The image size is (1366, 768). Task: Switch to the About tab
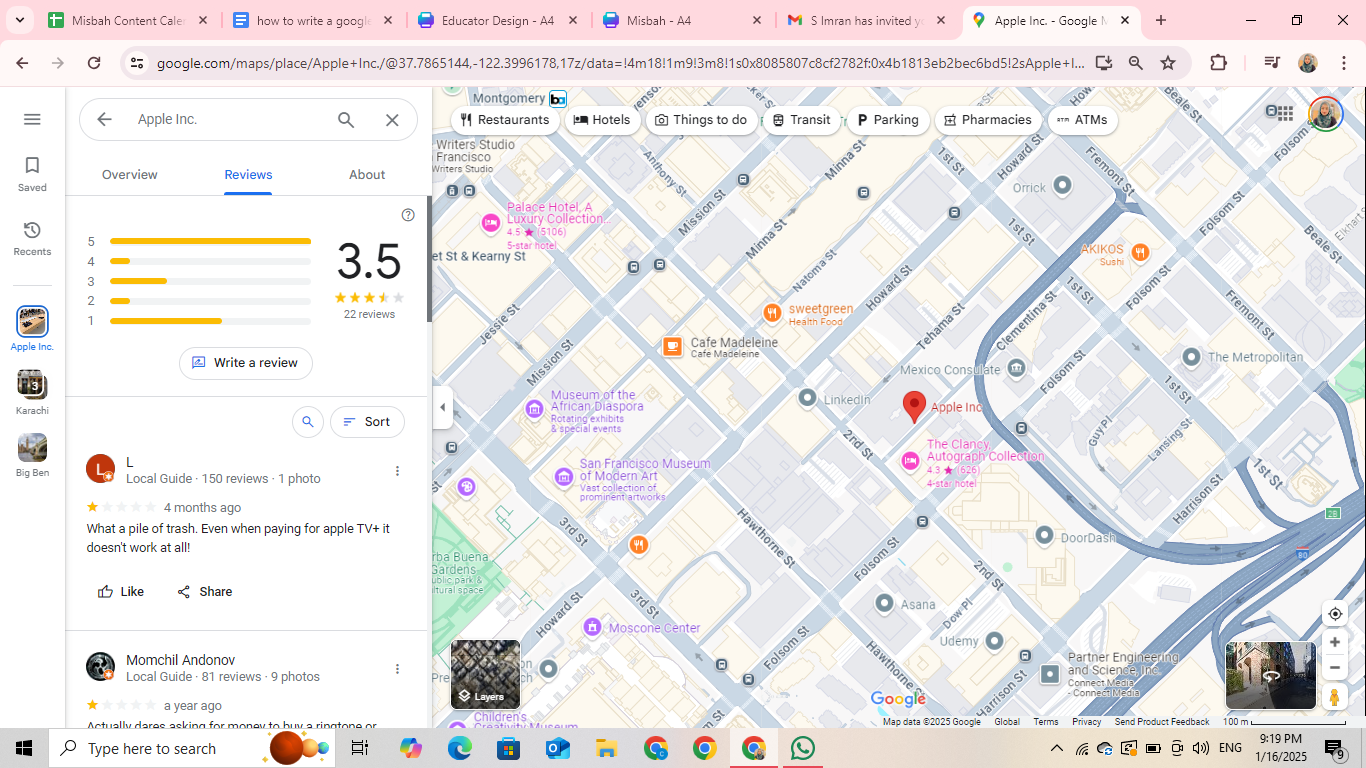(x=367, y=174)
